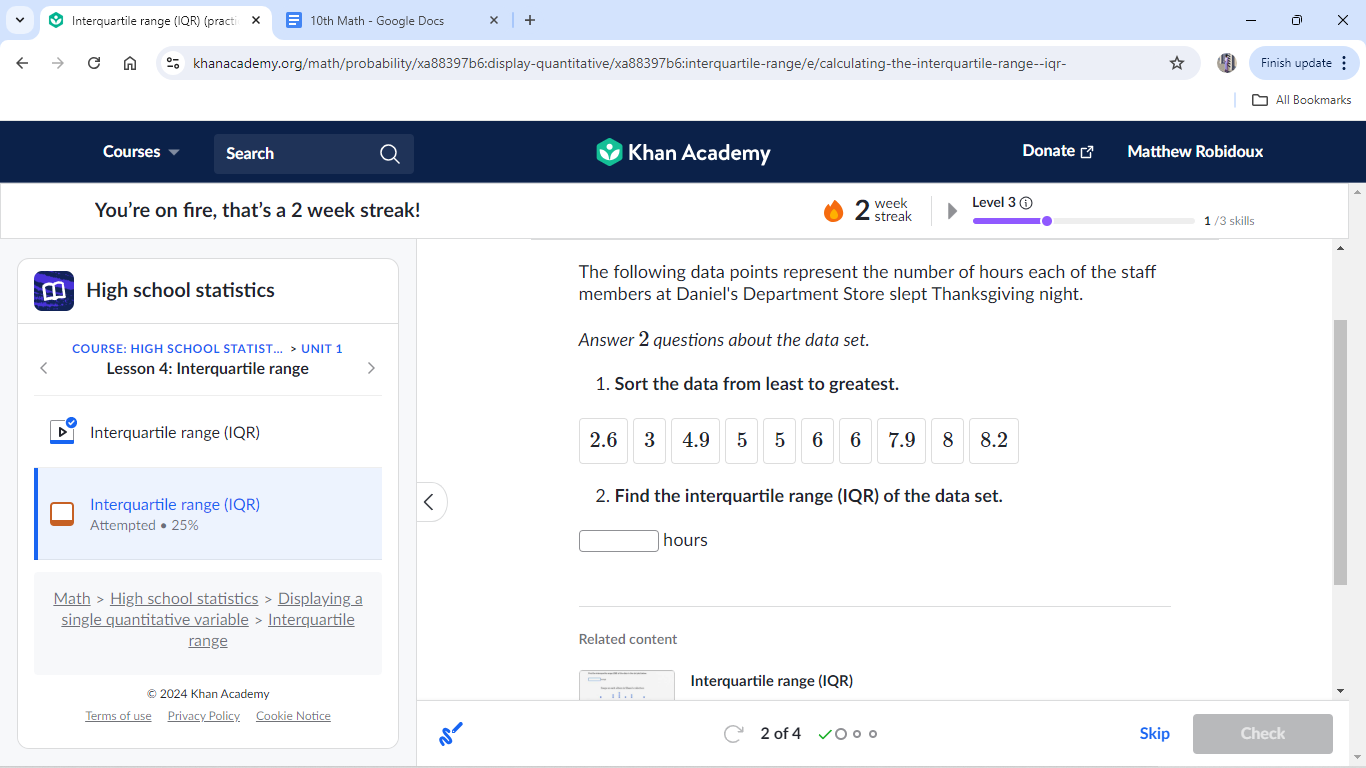The width and height of the screenshot is (1366, 768).
Task: Click the Check button
Action: coord(1263,734)
